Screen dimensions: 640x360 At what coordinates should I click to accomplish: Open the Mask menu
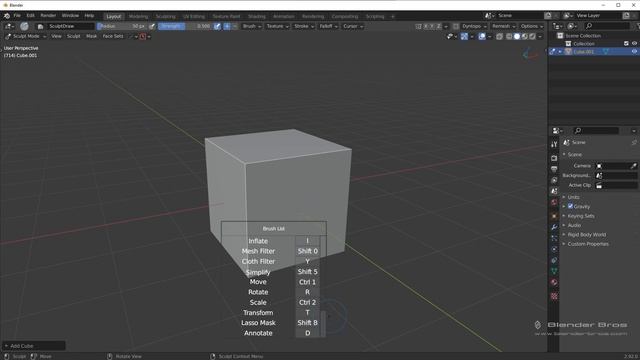(x=91, y=36)
